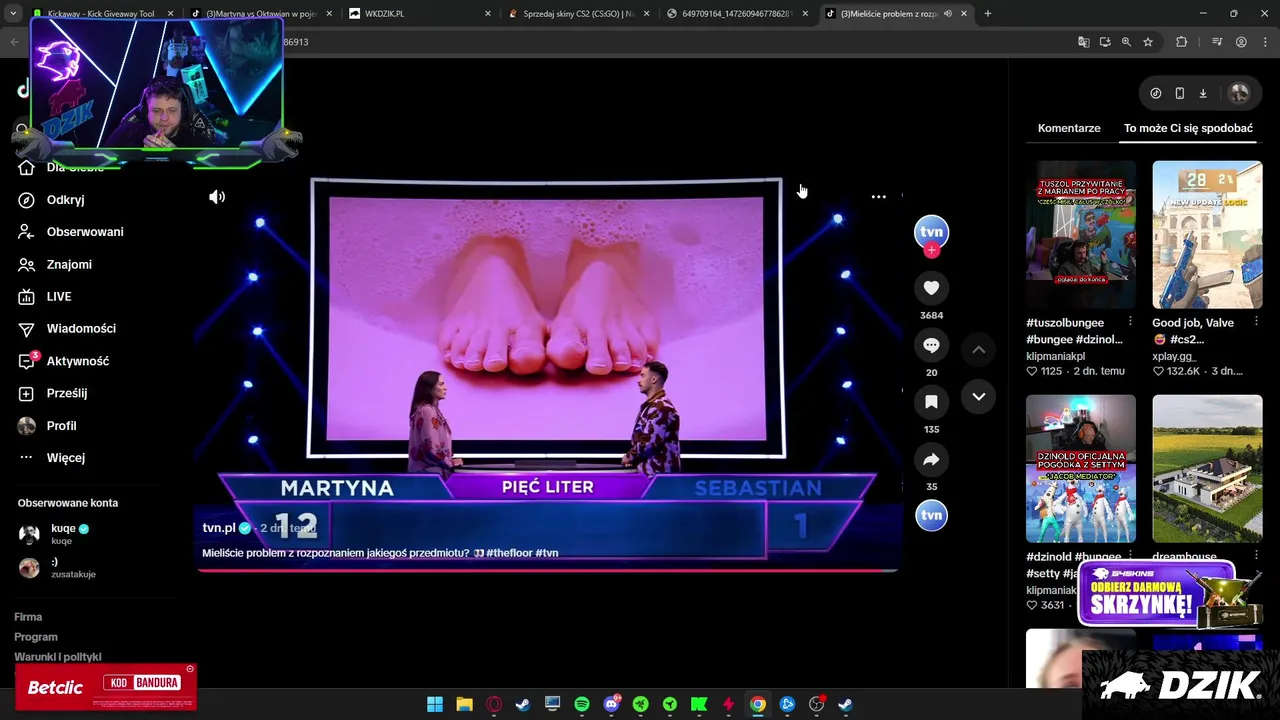This screenshot has width=1280, height=720.
Task: Bookmark the video to favorites
Action: [931, 402]
